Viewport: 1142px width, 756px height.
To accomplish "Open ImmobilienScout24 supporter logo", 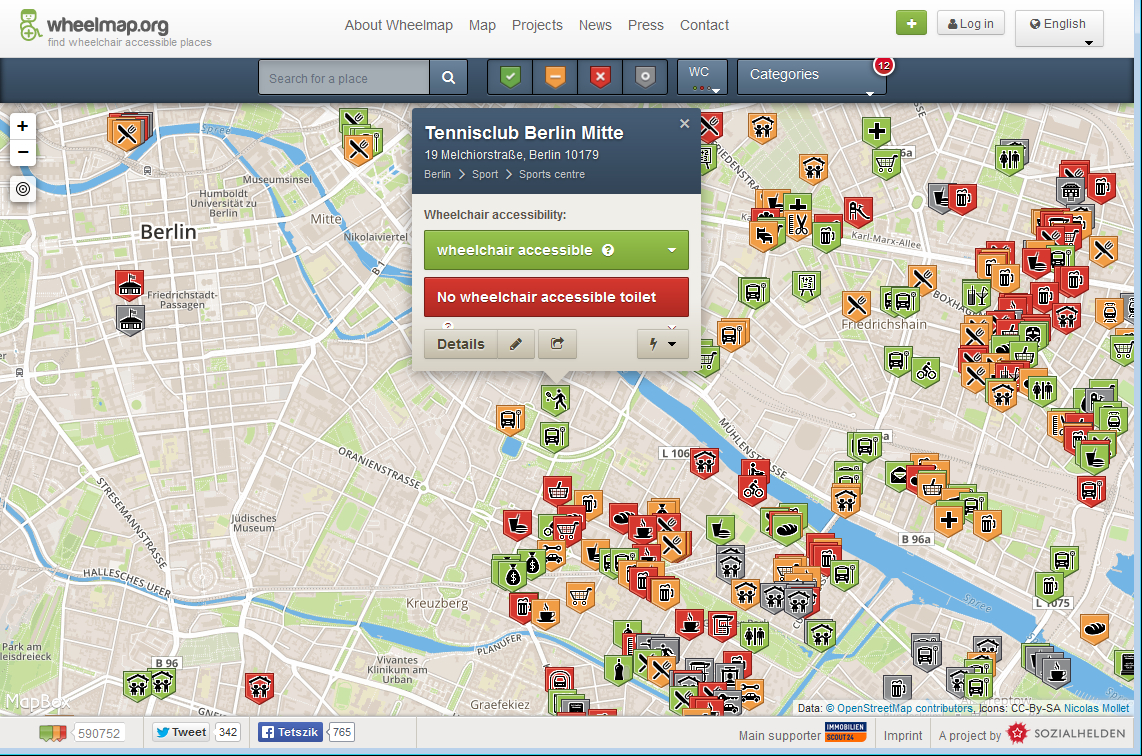I will (846, 732).
